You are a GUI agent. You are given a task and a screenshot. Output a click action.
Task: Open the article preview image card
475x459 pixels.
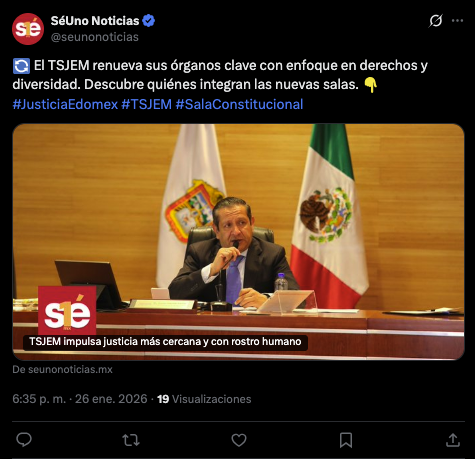point(238,242)
